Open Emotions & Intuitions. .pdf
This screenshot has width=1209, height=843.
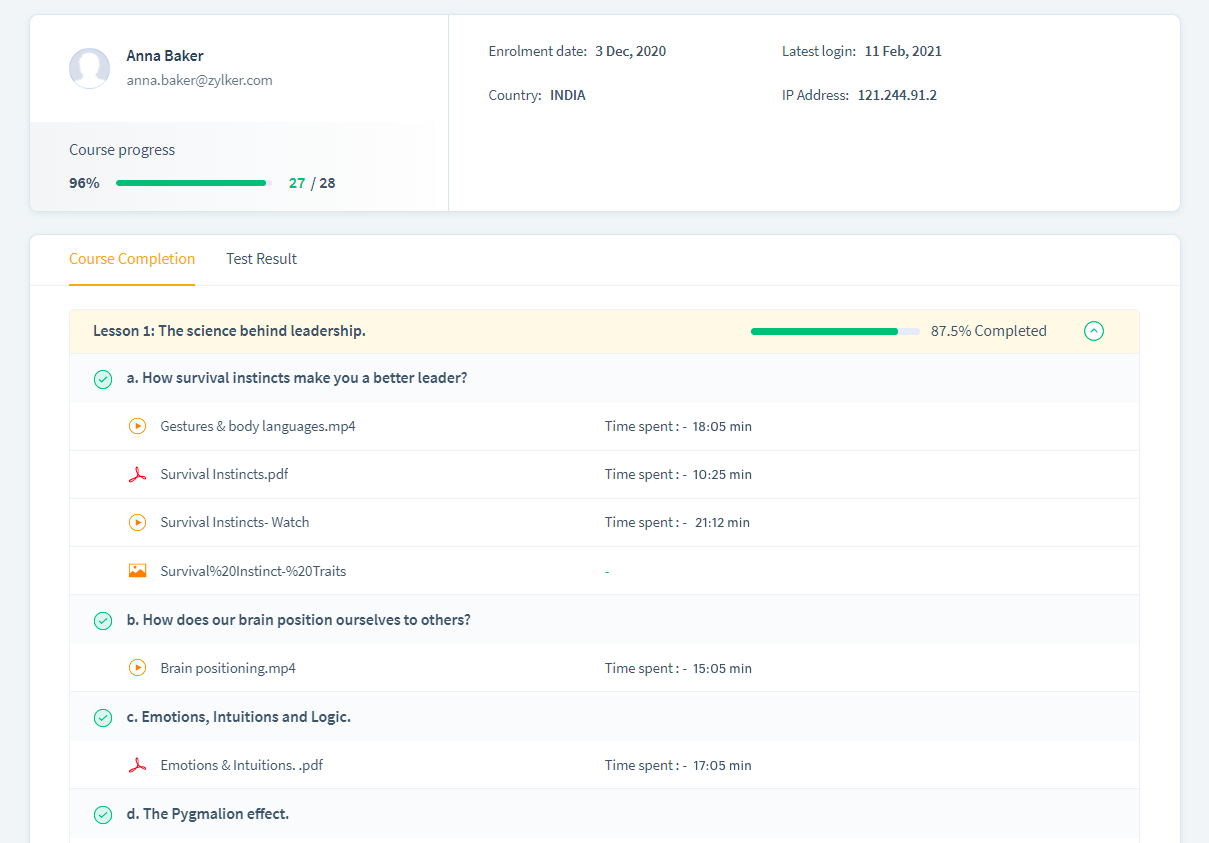(x=241, y=765)
